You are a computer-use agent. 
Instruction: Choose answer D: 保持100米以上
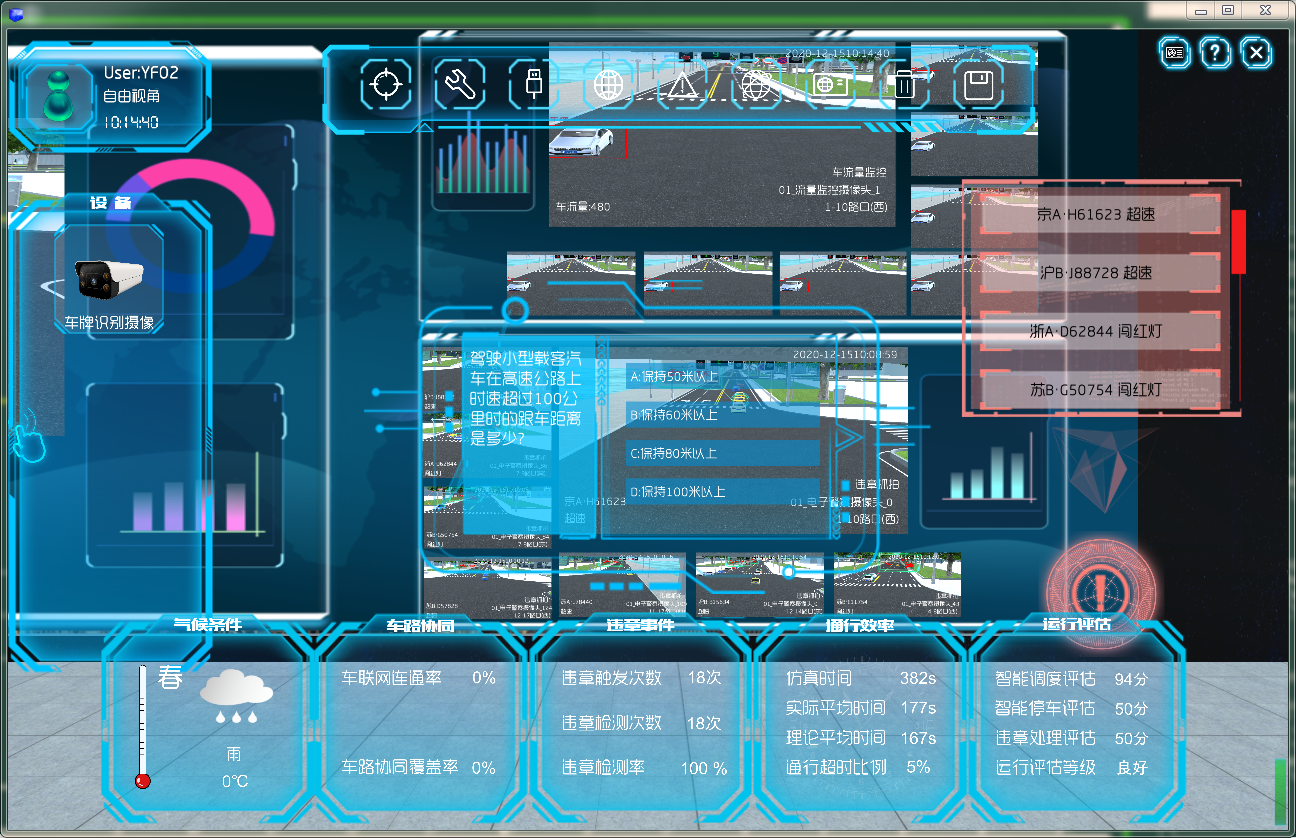point(722,492)
